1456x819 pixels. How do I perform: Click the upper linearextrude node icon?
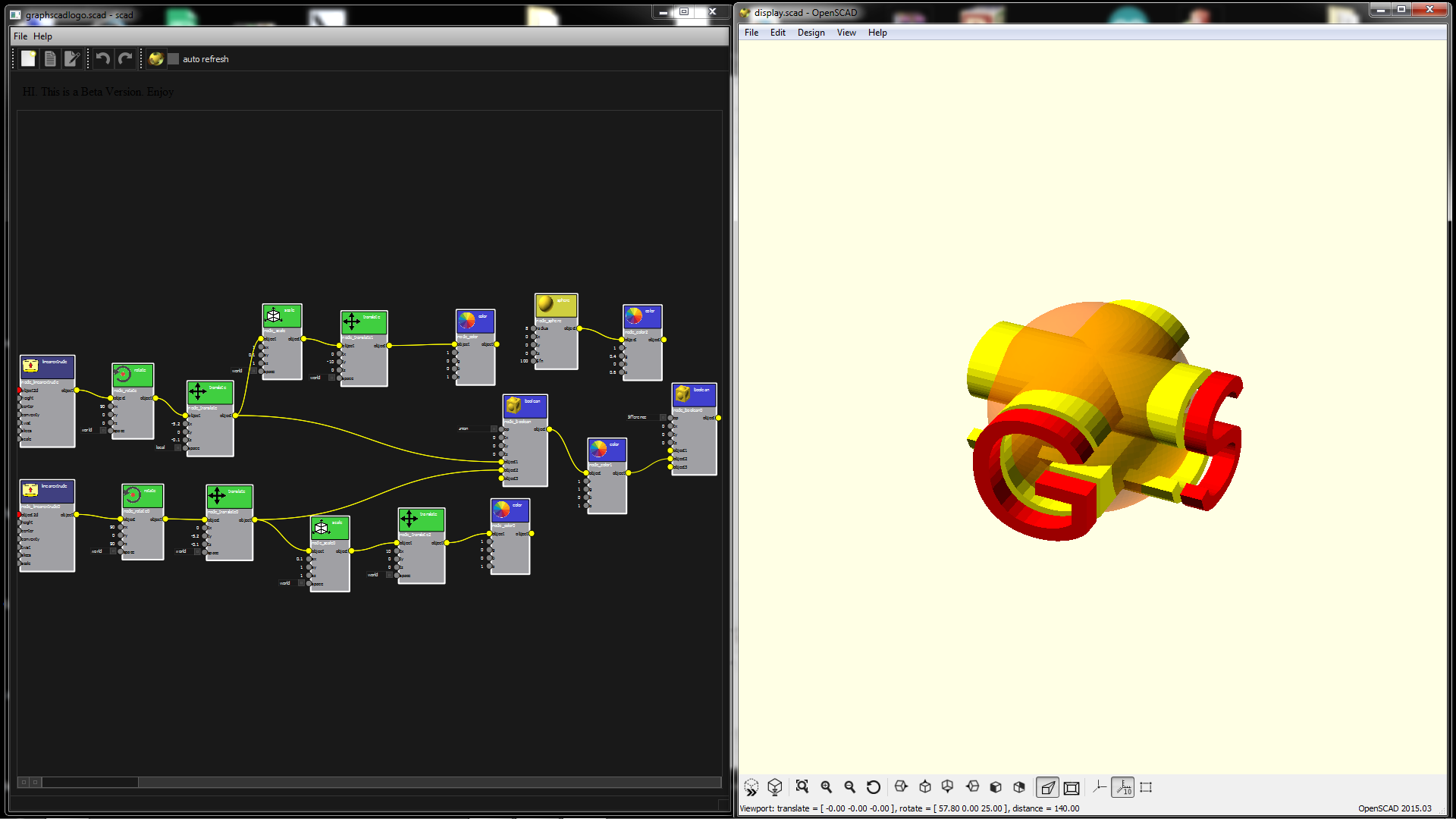(30, 366)
